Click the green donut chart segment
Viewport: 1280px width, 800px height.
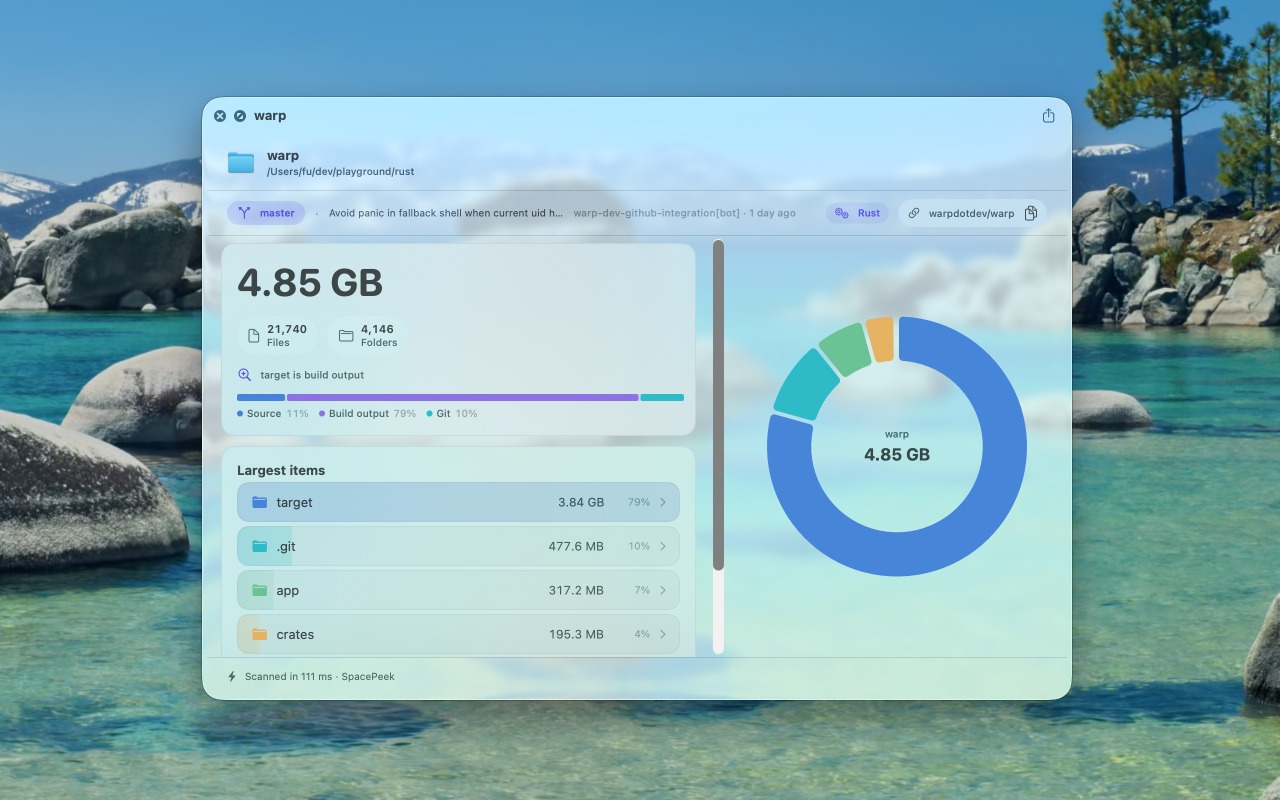coord(846,349)
